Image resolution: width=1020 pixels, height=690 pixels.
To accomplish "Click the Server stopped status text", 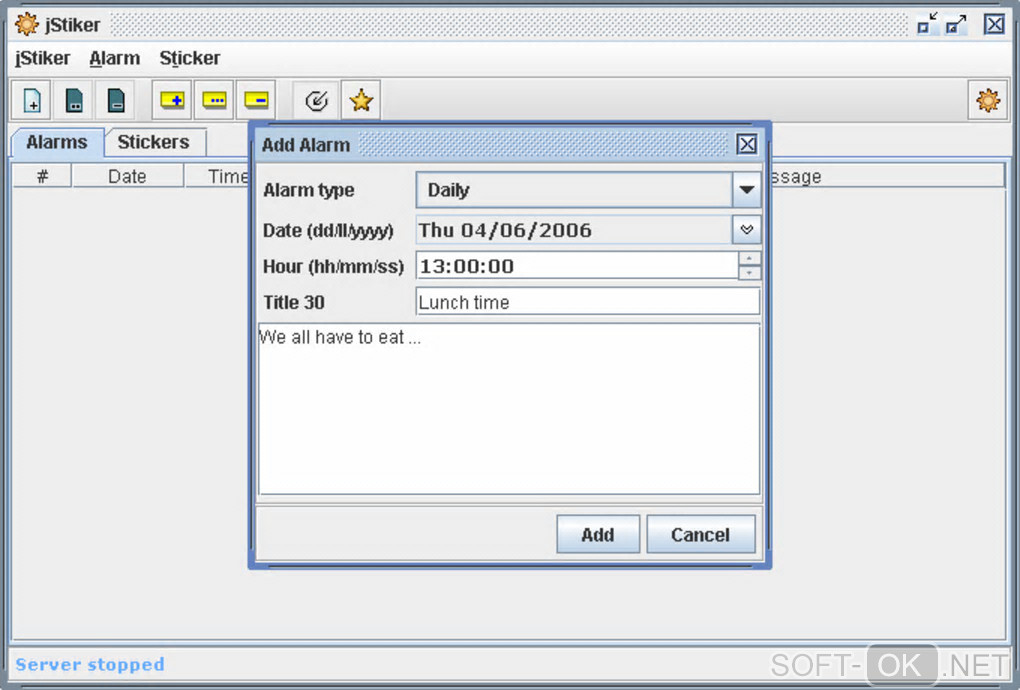I will pyautogui.click(x=90, y=665).
